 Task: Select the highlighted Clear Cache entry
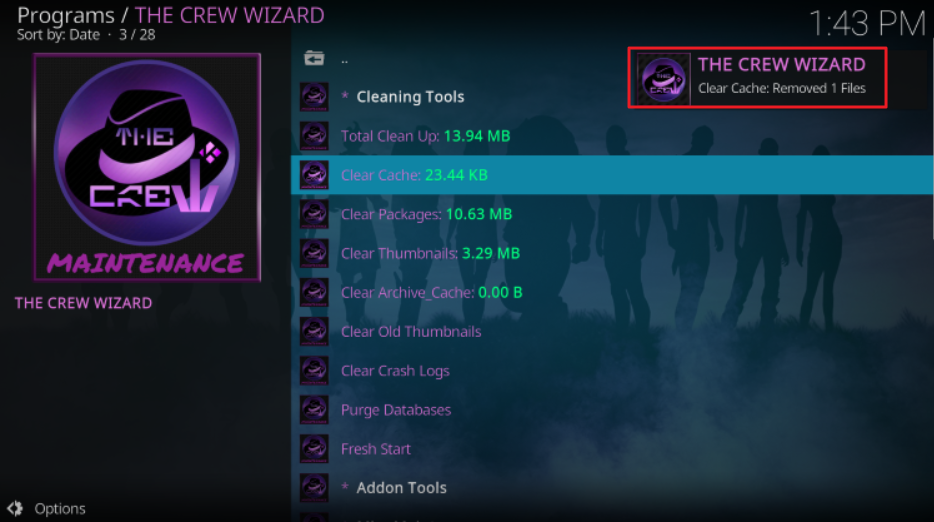pyautogui.click(x=612, y=175)
